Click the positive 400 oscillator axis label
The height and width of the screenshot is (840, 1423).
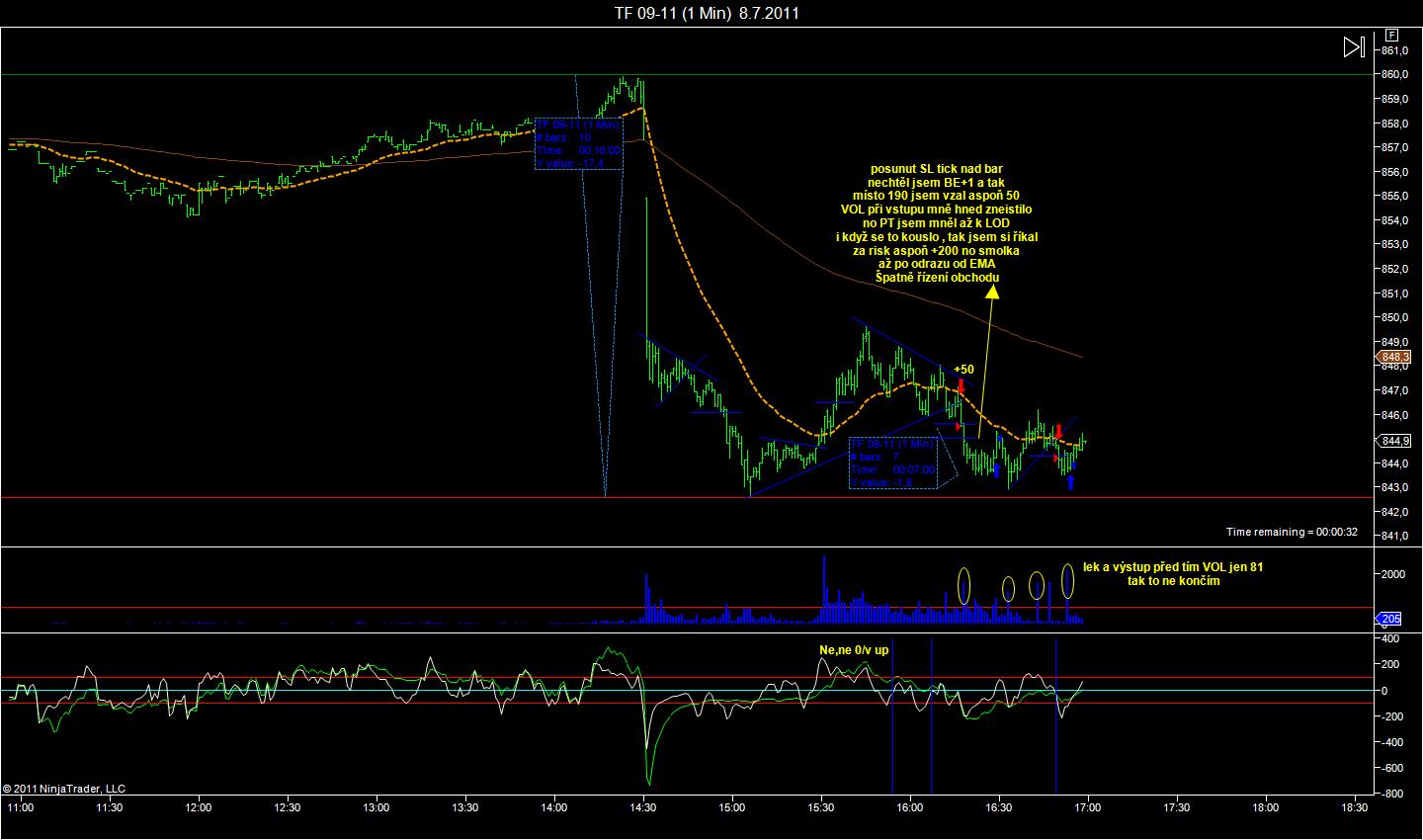pos(1390,638)
